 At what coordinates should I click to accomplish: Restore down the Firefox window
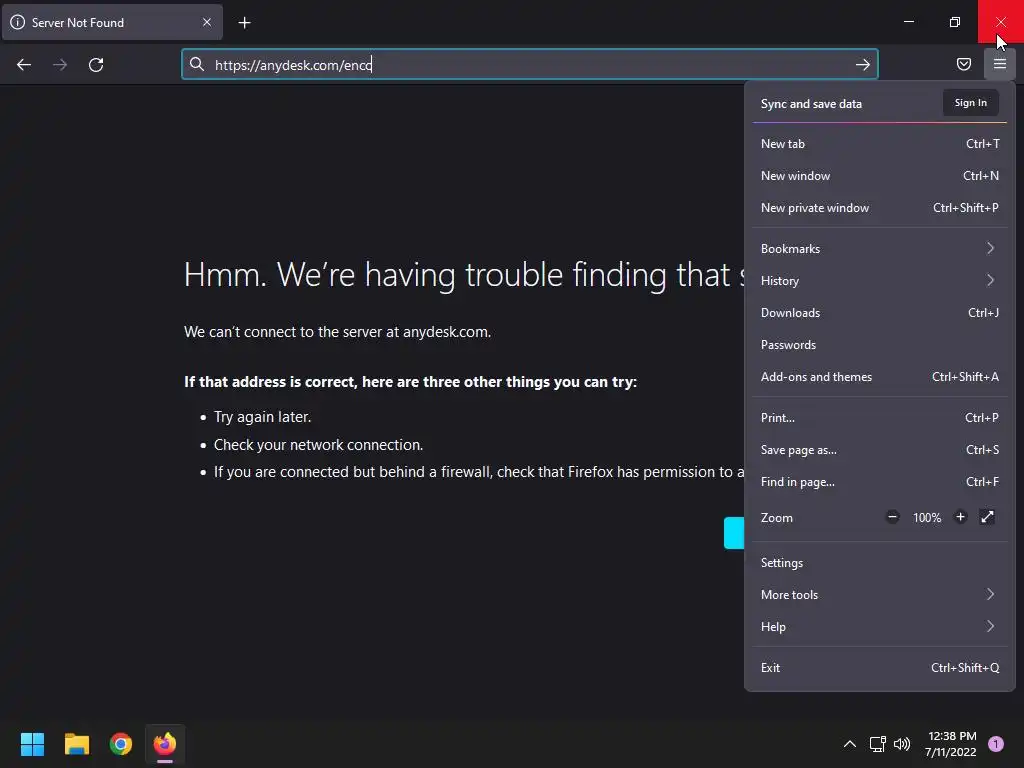click(x=955, y=22)
